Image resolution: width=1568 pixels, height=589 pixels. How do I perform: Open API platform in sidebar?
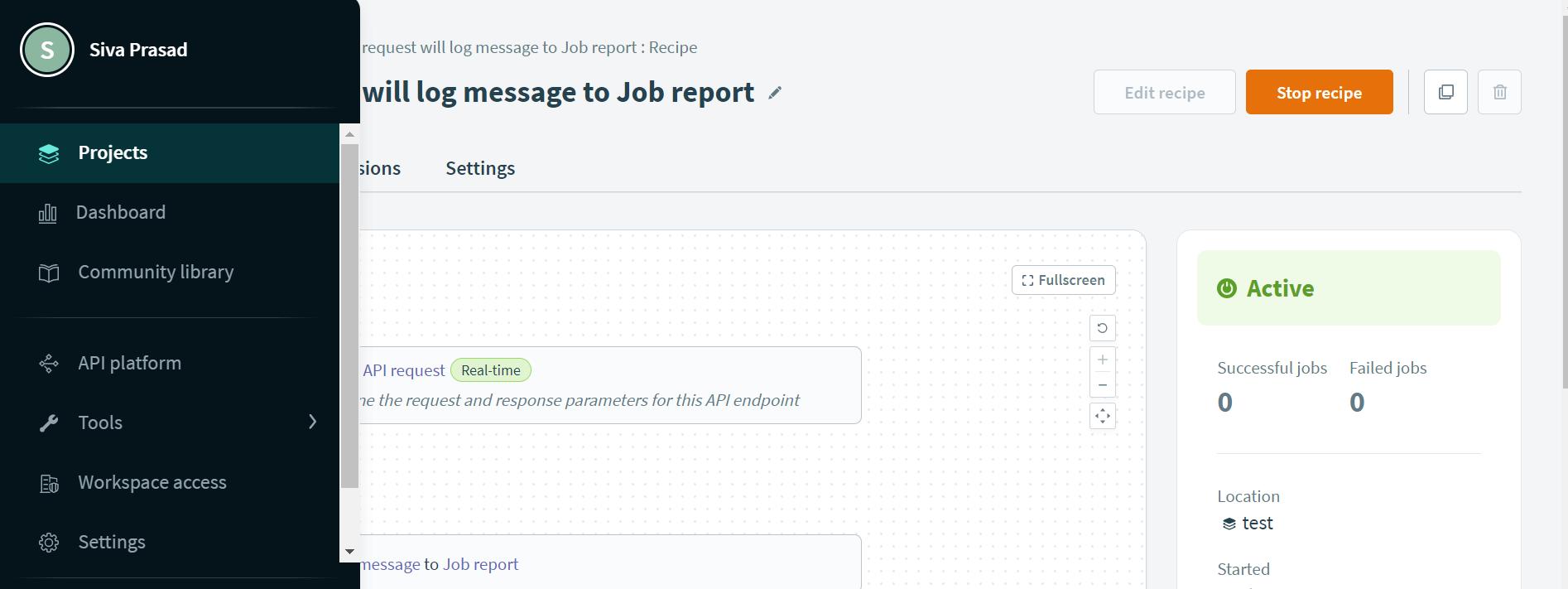pyautogui.click(x=129, y=364)
